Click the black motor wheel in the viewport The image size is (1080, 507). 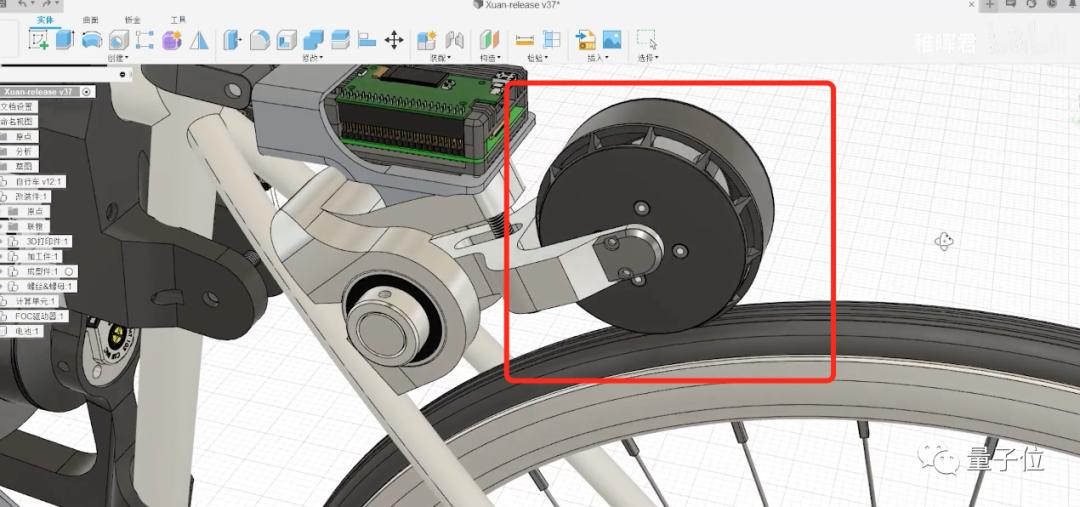654,217
